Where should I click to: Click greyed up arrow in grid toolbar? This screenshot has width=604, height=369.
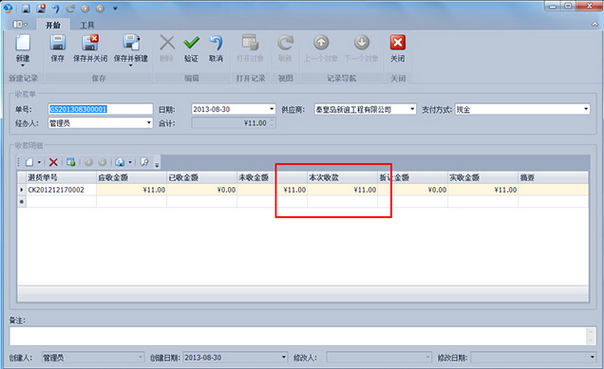pos(89,162)
